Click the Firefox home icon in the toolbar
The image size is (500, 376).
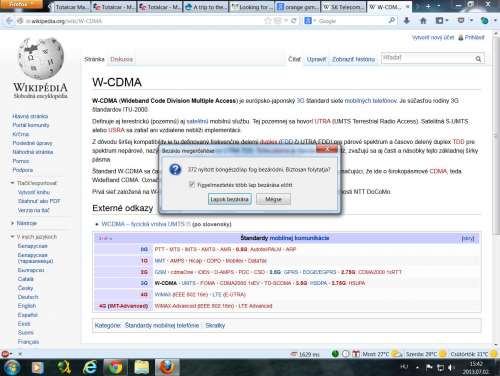(x=423, y=21)
